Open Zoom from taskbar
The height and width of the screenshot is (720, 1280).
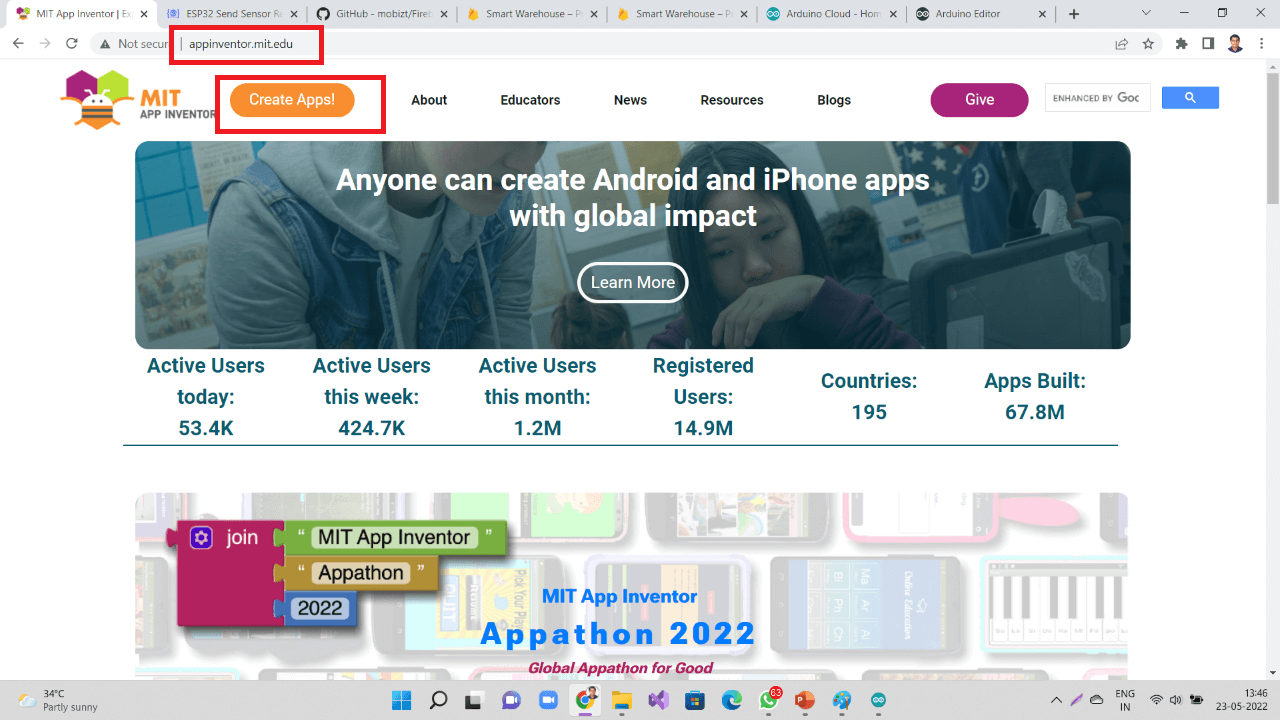click(548, 700)
